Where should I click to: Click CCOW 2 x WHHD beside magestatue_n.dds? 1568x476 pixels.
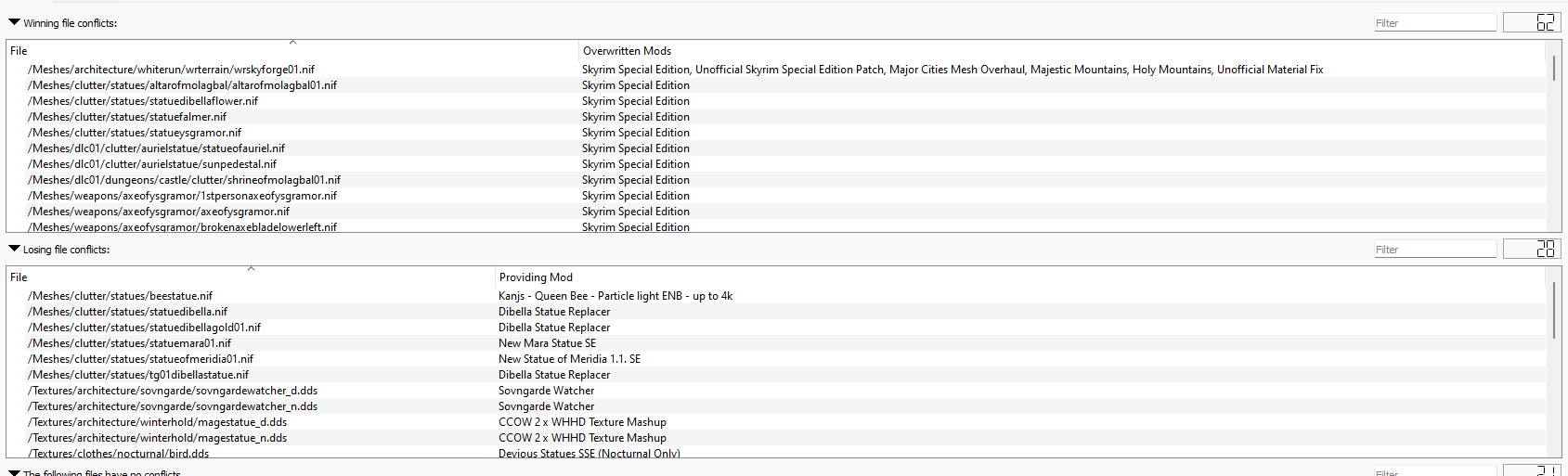click(582, 438)
